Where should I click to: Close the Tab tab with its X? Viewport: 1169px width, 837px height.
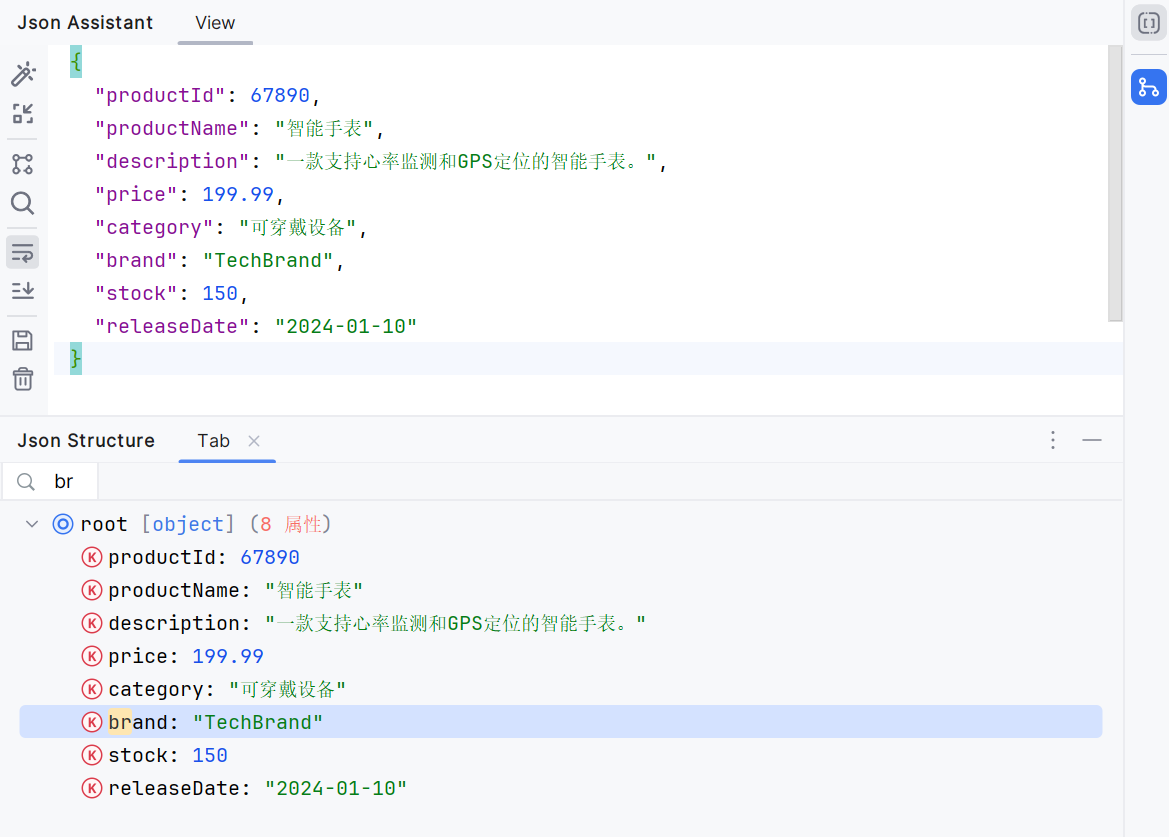point(252,440)
